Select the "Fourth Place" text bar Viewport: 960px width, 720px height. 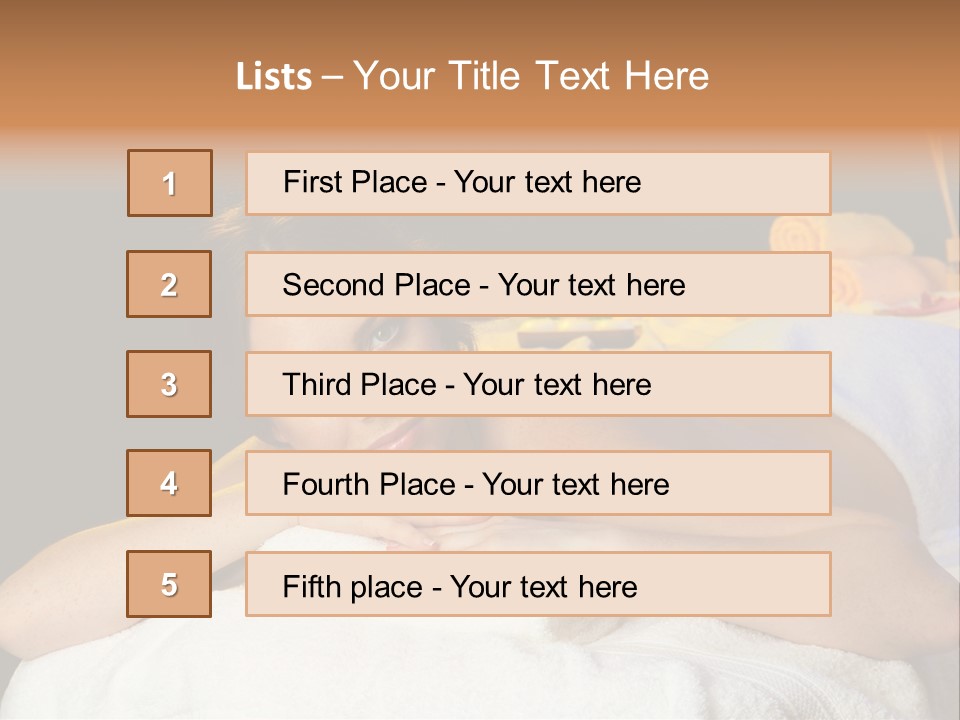click(538, 484)
